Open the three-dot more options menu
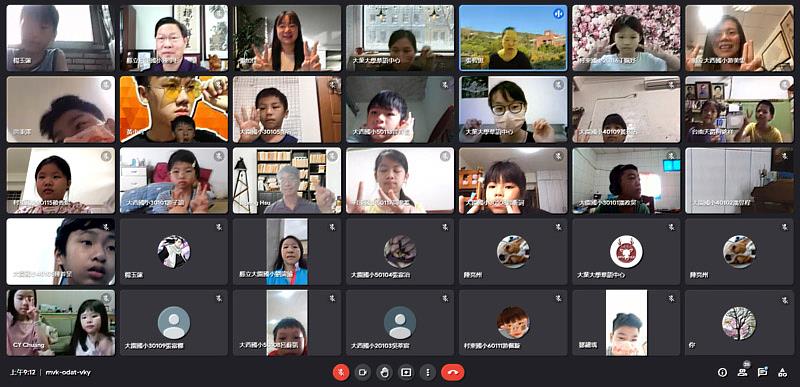The width and height of the screenshot is (800, 387). (428, 372)
